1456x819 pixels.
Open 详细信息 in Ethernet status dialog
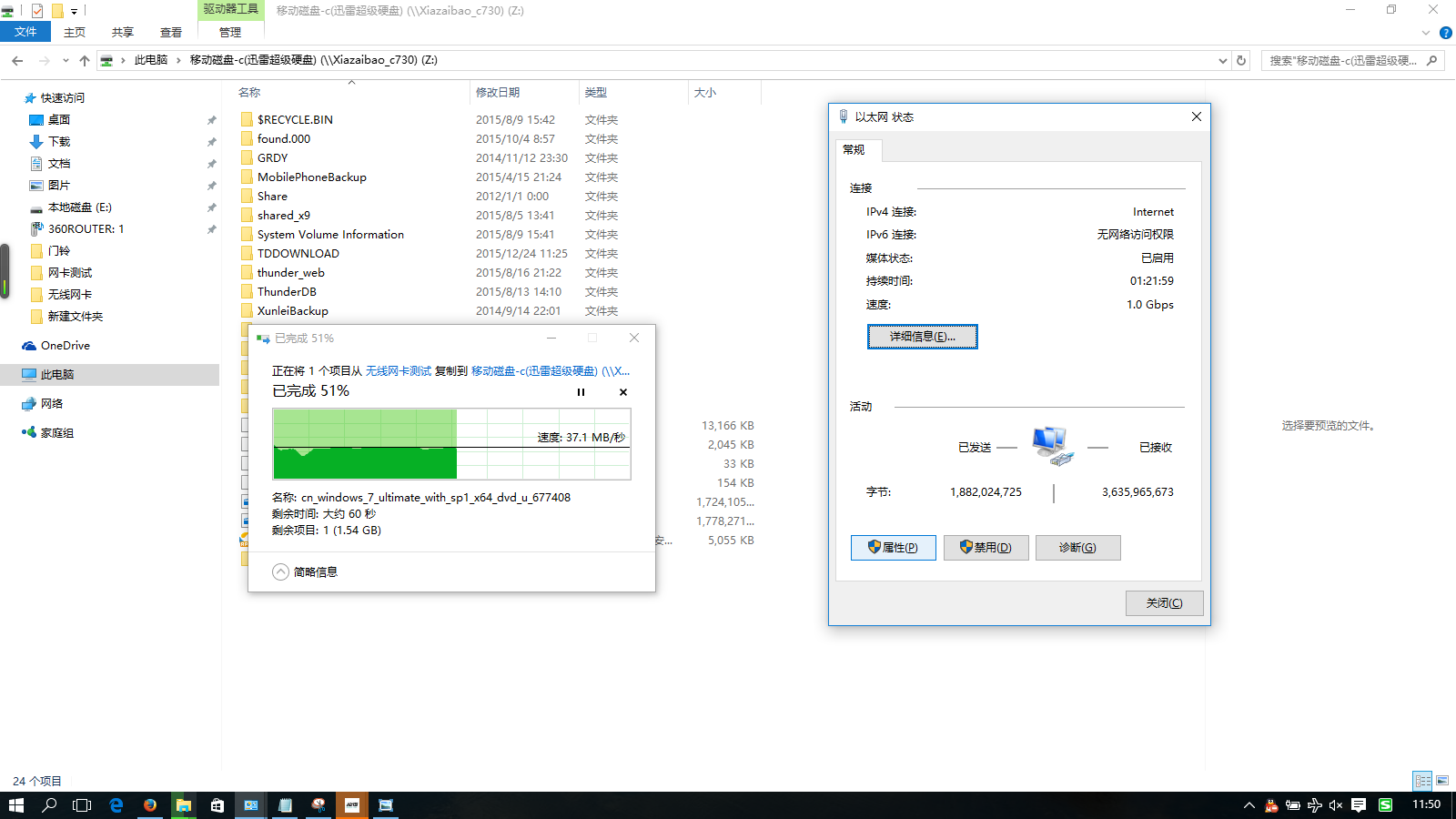click(x=922, y=337)
